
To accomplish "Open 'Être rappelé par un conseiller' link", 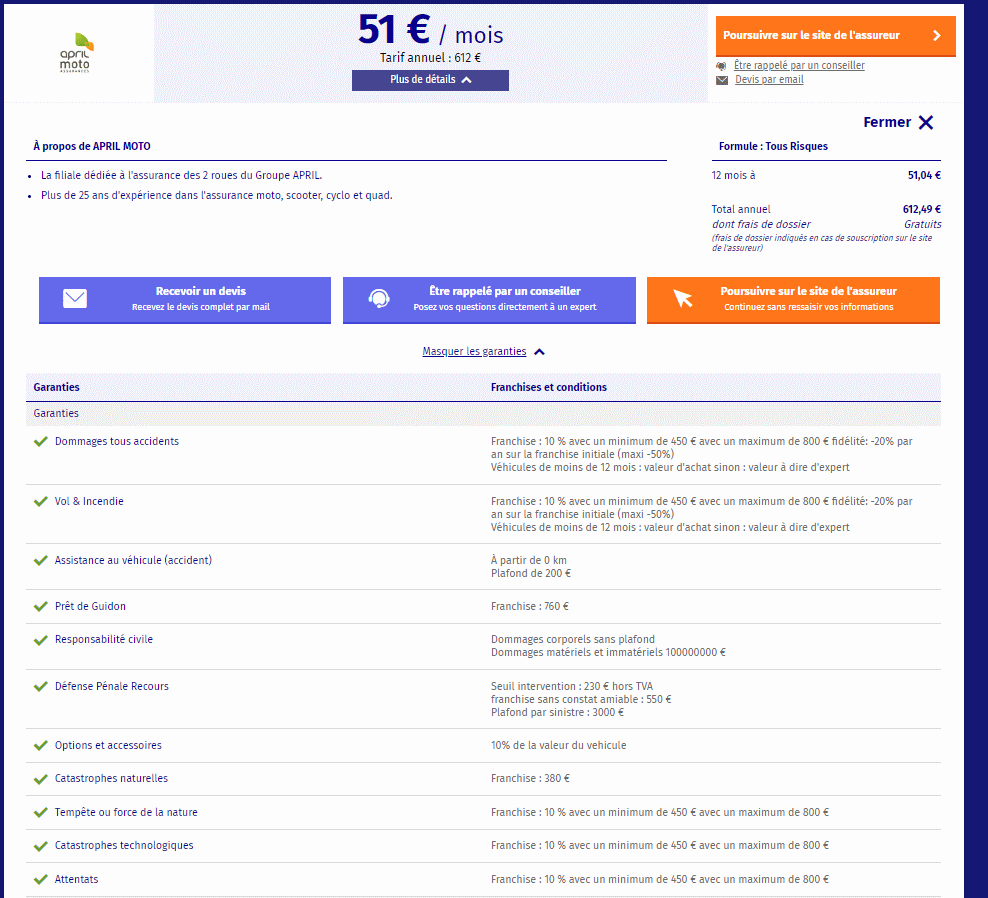I will [x=799, y=65].
